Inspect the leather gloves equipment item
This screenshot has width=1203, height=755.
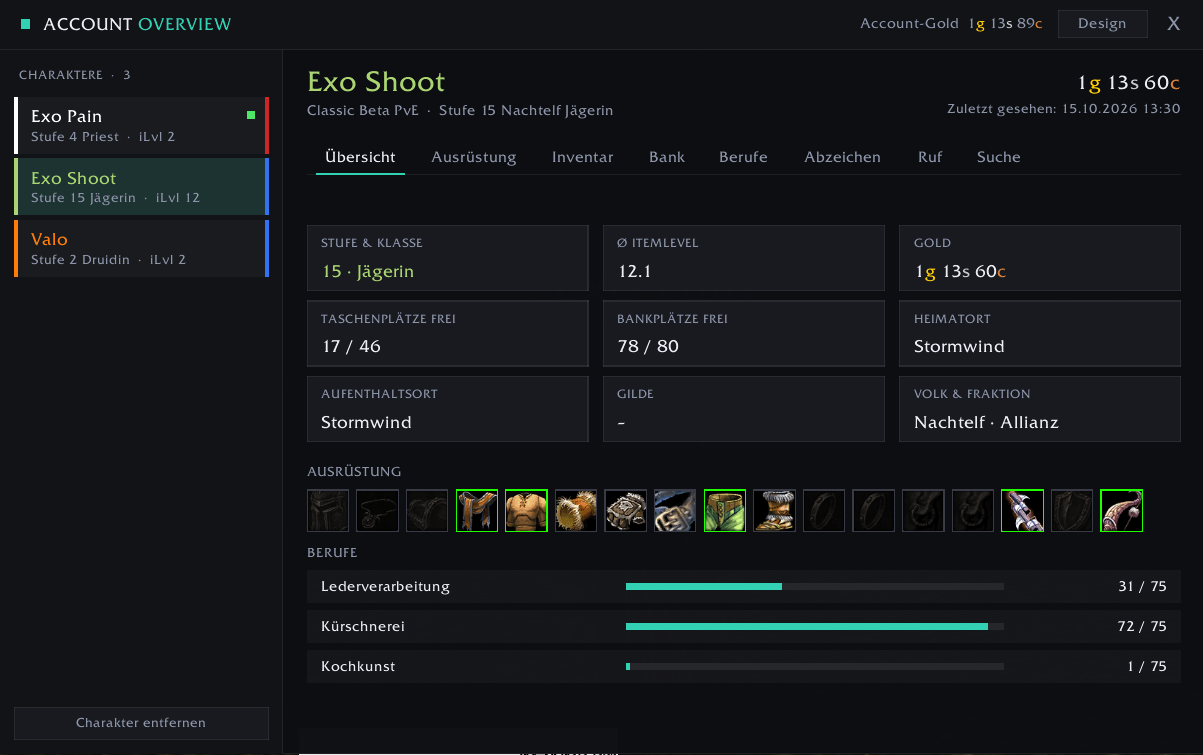[626, 510]
